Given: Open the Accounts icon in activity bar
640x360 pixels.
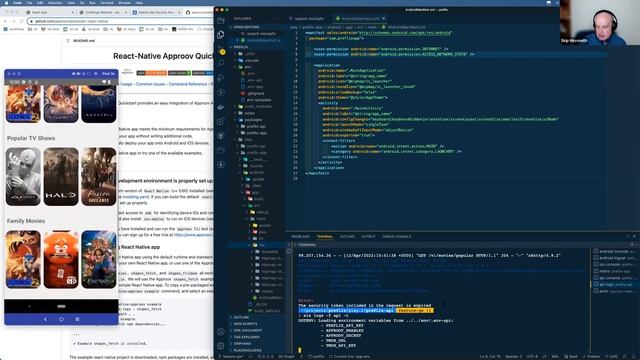Looking at the screenshot, I should [221, 332].
